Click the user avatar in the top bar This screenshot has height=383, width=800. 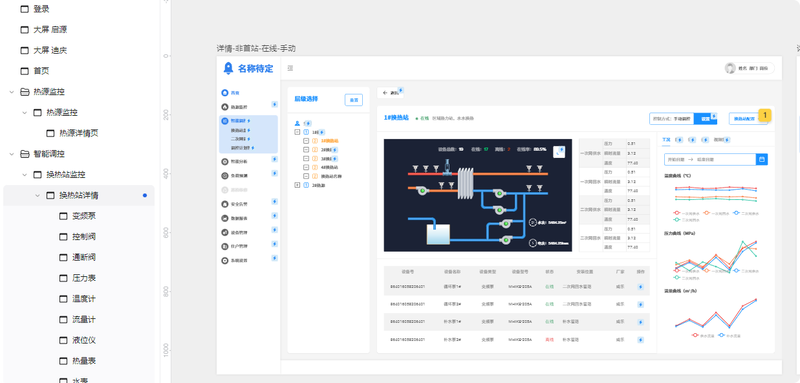pos(730,68)
